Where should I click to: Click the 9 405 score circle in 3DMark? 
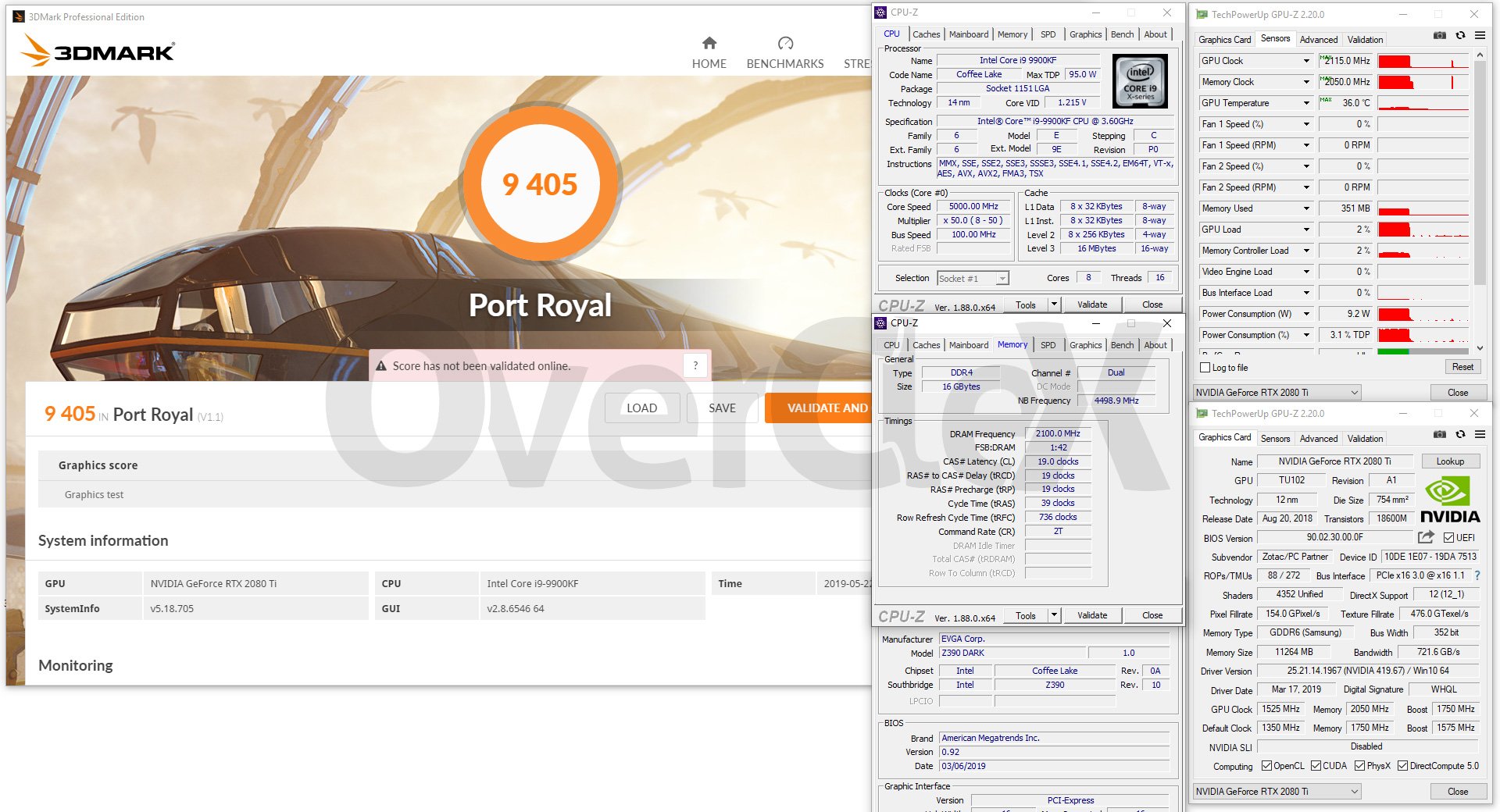click(x=540, y=184)
